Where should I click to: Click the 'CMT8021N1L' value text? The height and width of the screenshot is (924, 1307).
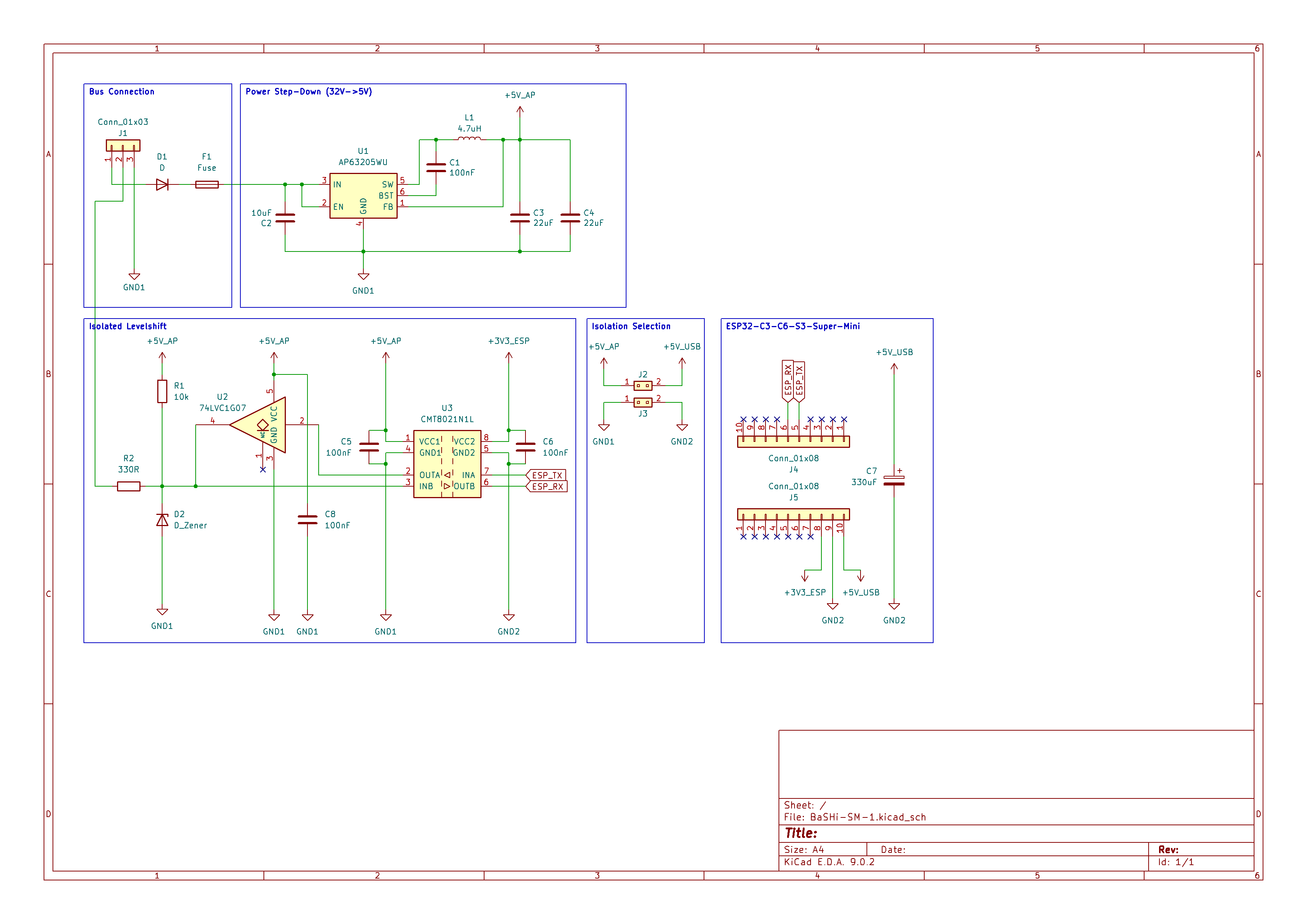(x=448, y=419)
